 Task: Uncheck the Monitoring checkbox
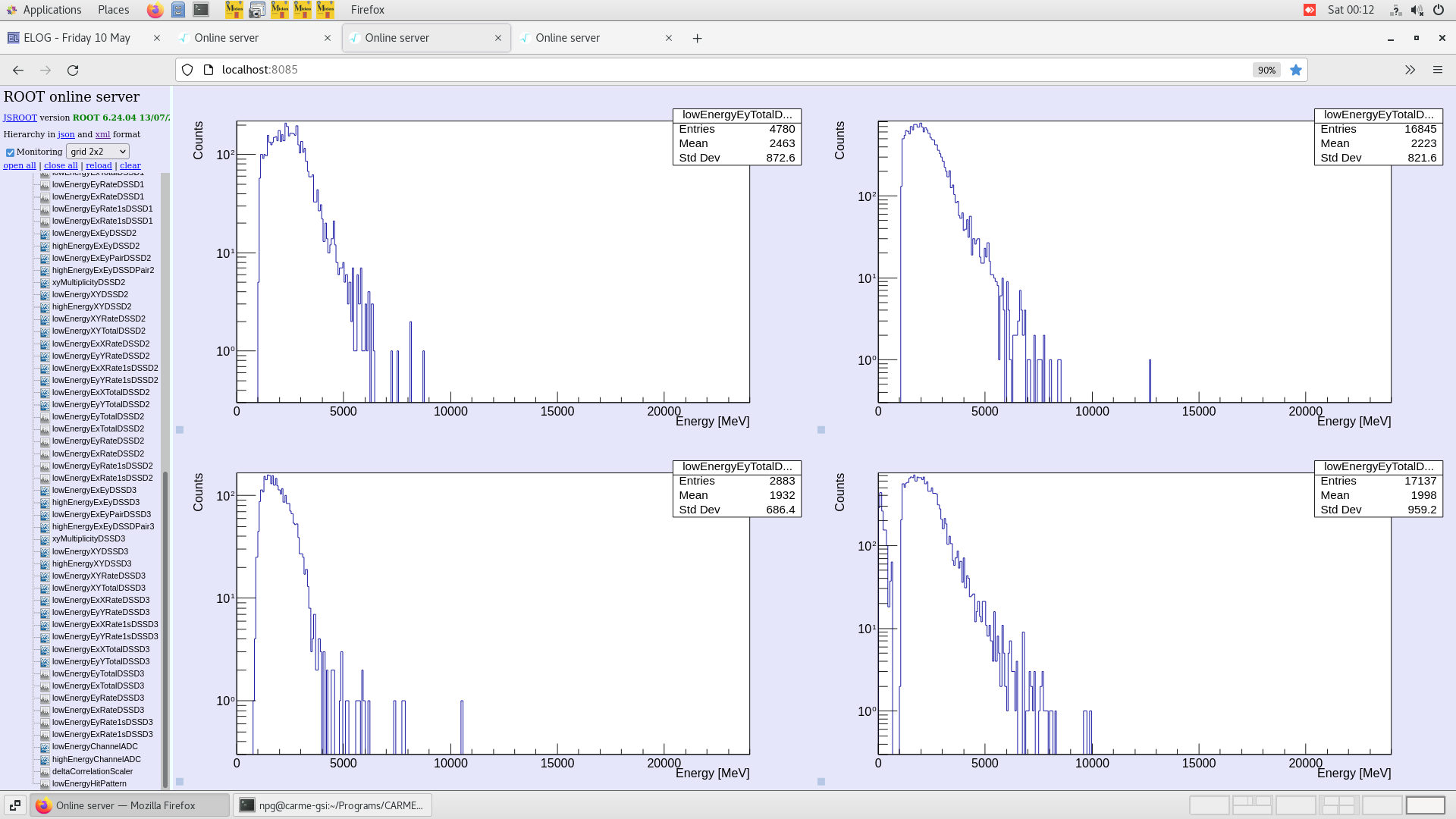(x=10, y=152)
